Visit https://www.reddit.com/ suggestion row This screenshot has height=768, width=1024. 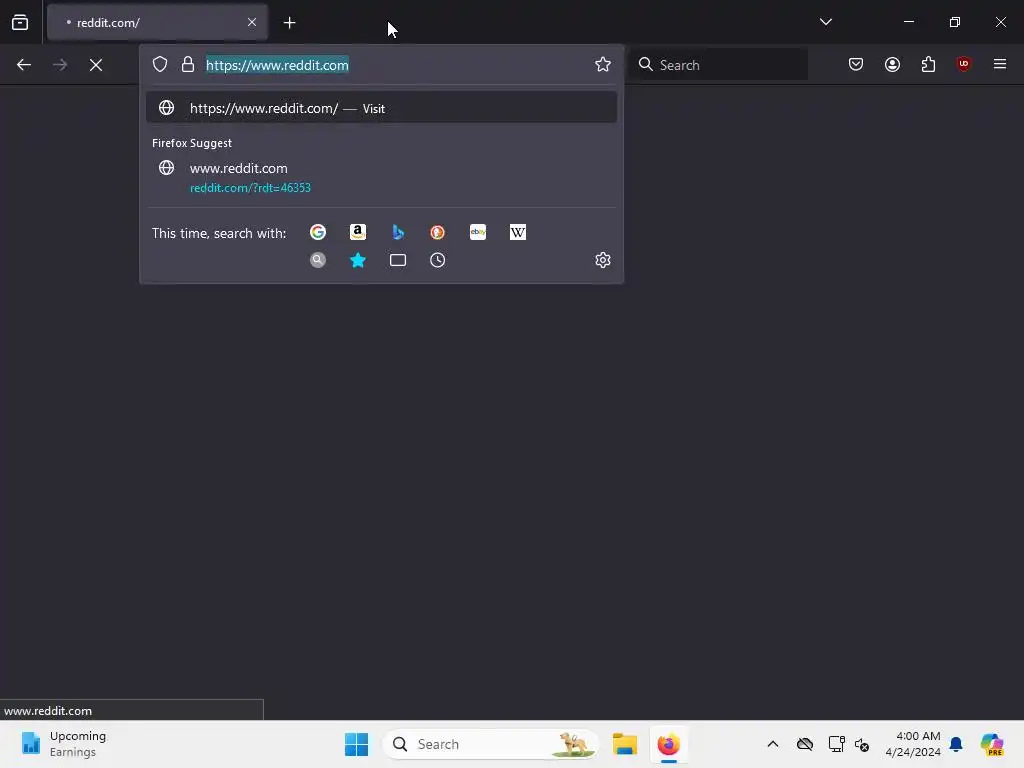[381, 108]
